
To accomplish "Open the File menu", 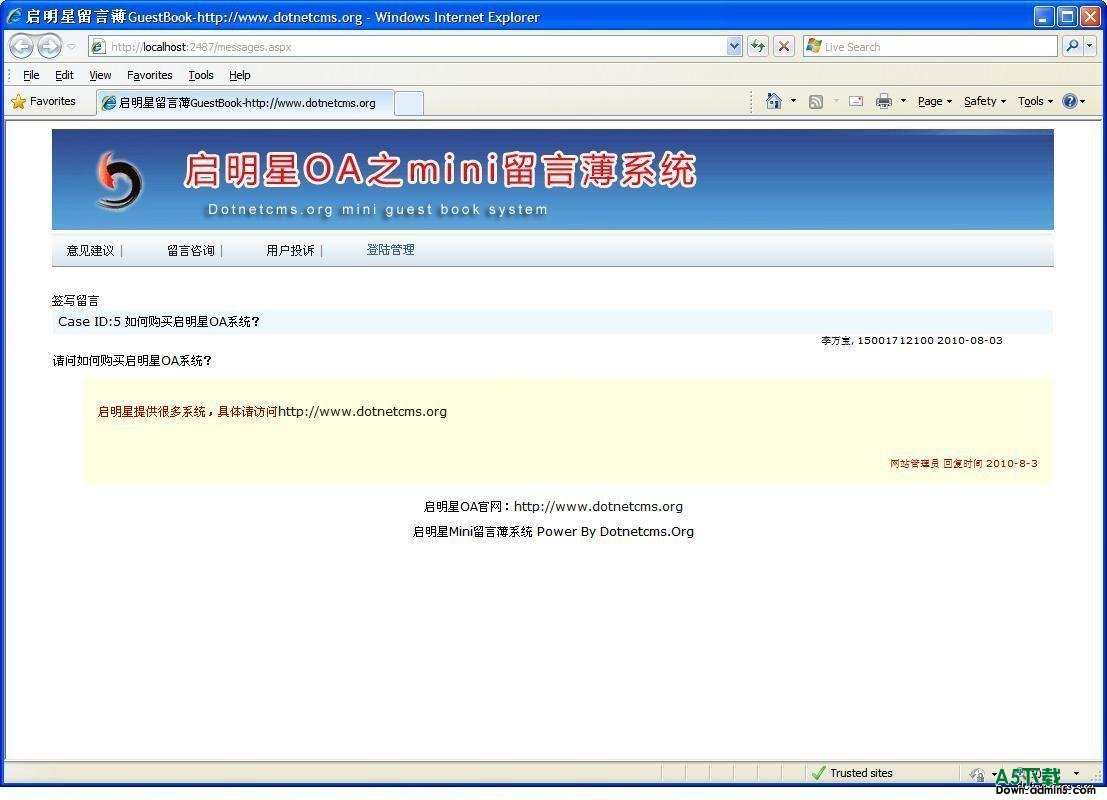I will (31, 75).
